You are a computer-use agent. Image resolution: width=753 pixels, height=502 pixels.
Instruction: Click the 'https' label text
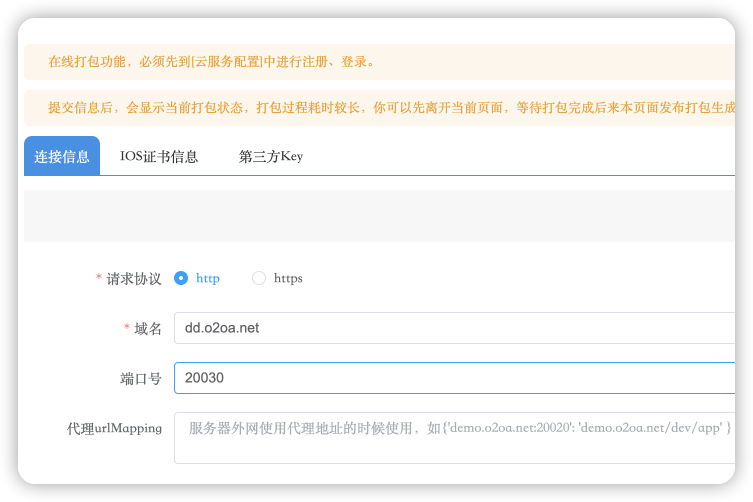[288, 278]
